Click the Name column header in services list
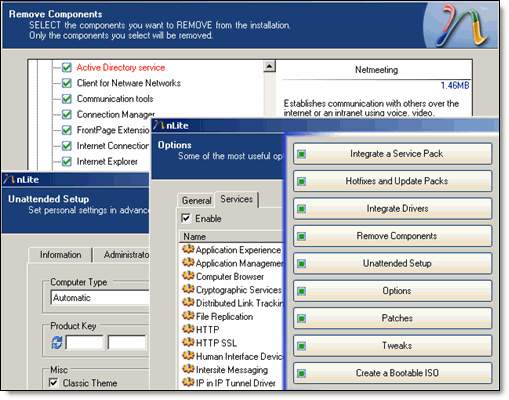The width and height of the screenshot is (509, 400). [x=231, y=236]
